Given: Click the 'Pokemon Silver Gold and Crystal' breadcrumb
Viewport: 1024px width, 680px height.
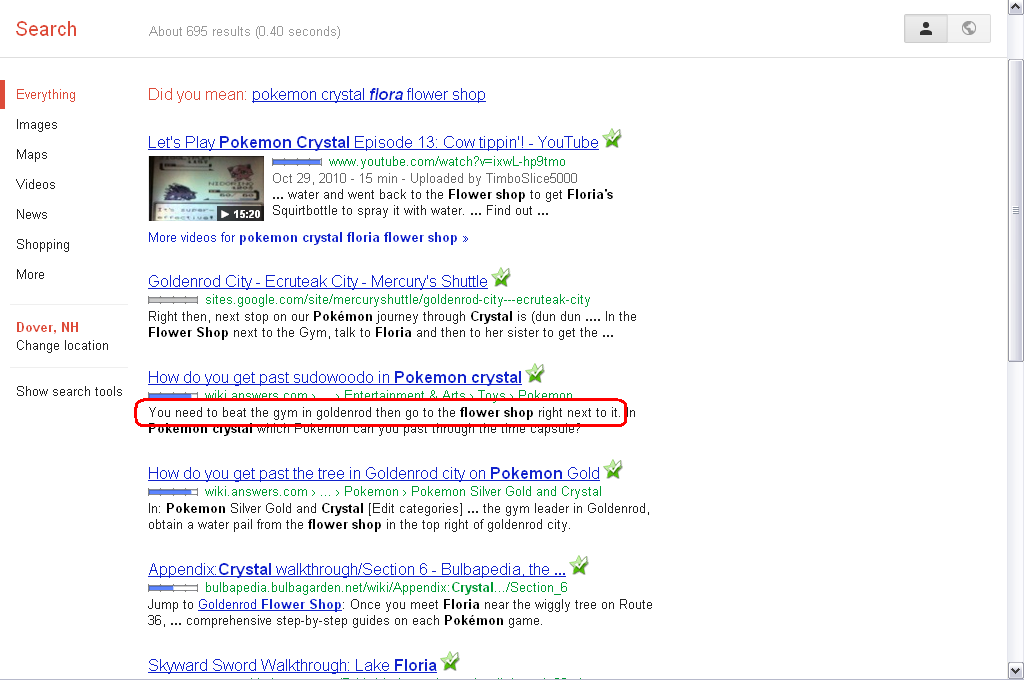Looking at the screenshot, I should coord(506,492).
